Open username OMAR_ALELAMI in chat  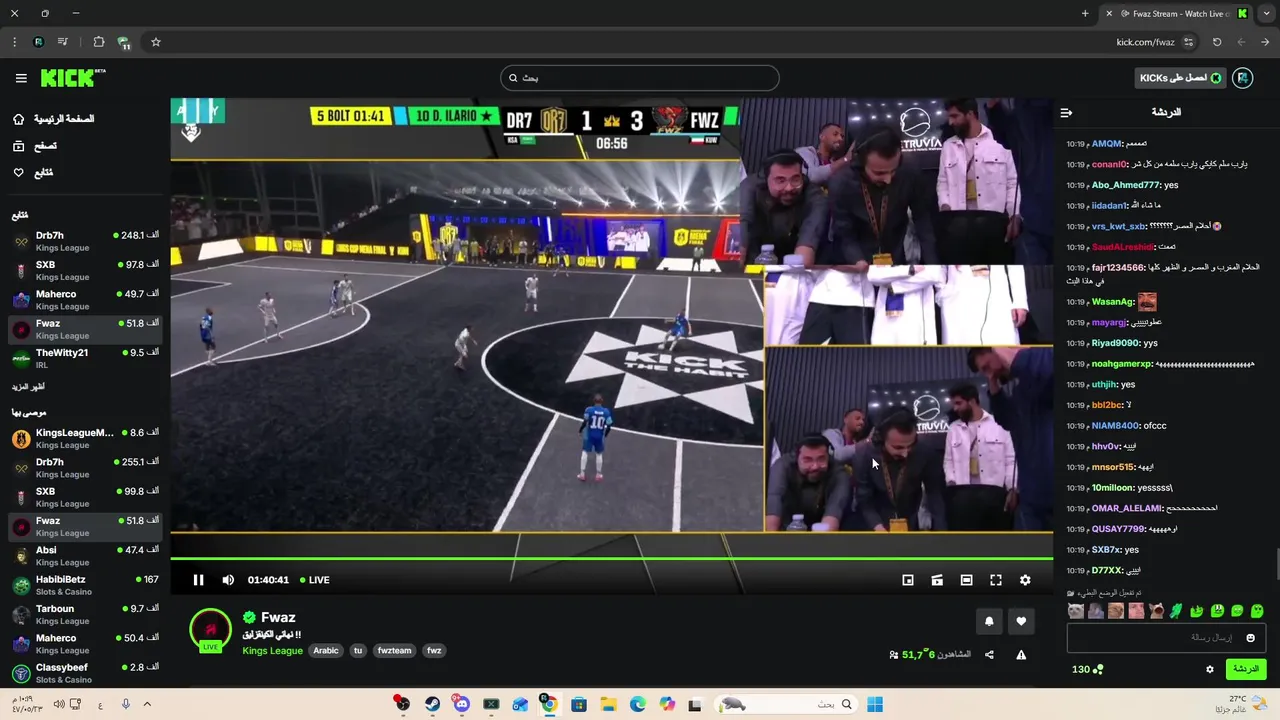1126,508
